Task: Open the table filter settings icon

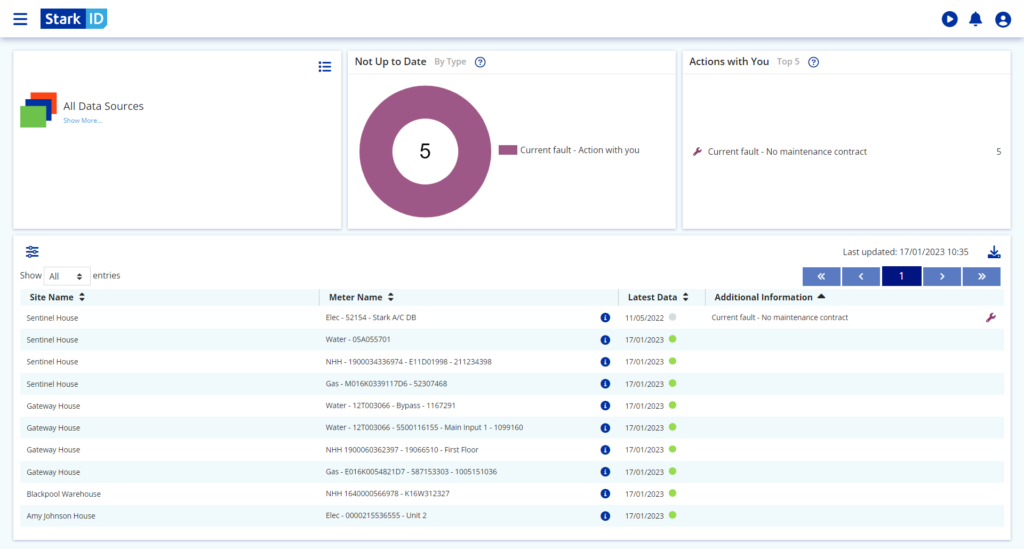Action: click(x=32, y=252)
